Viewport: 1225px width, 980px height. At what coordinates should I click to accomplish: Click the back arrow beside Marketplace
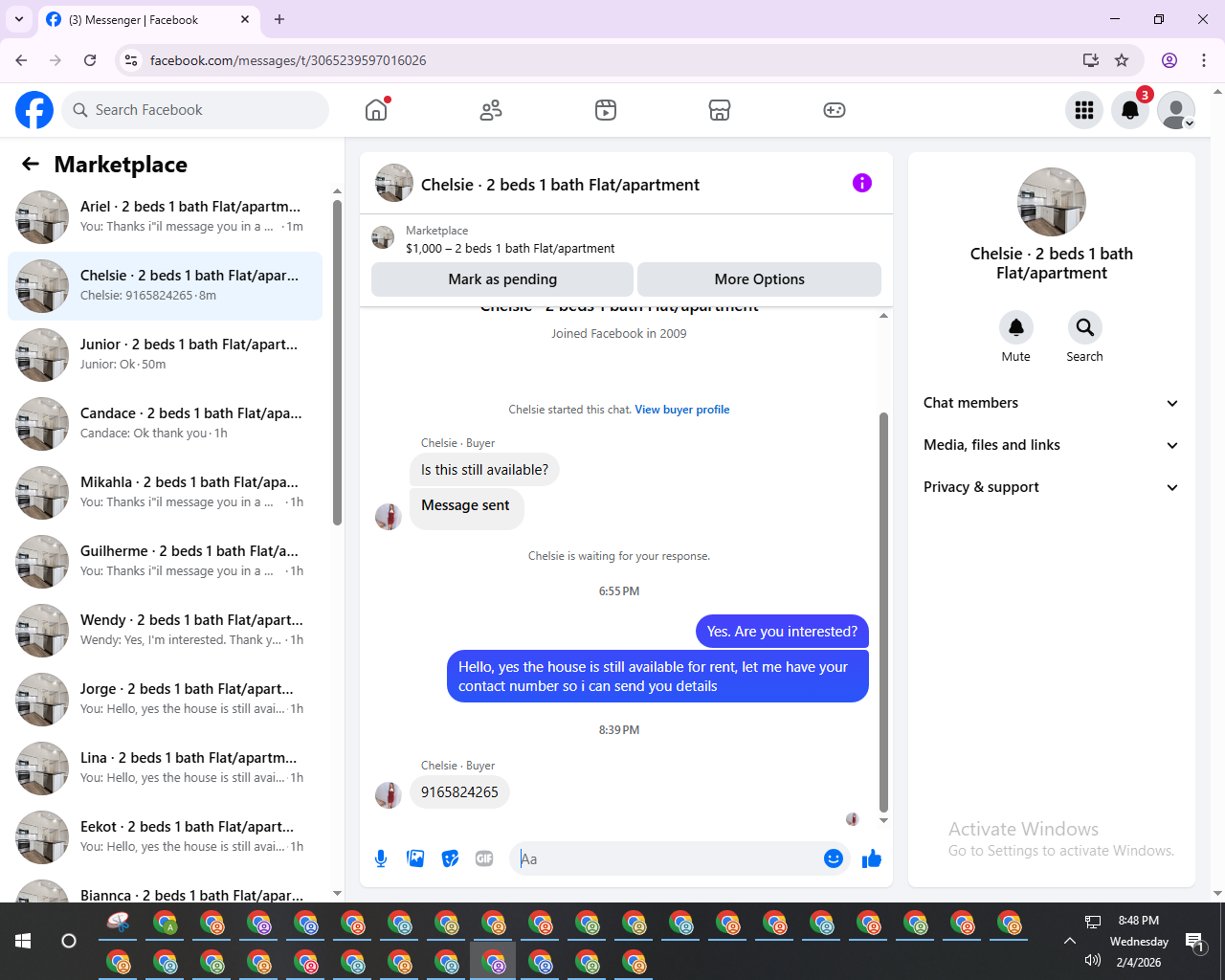tap(31, 165)
